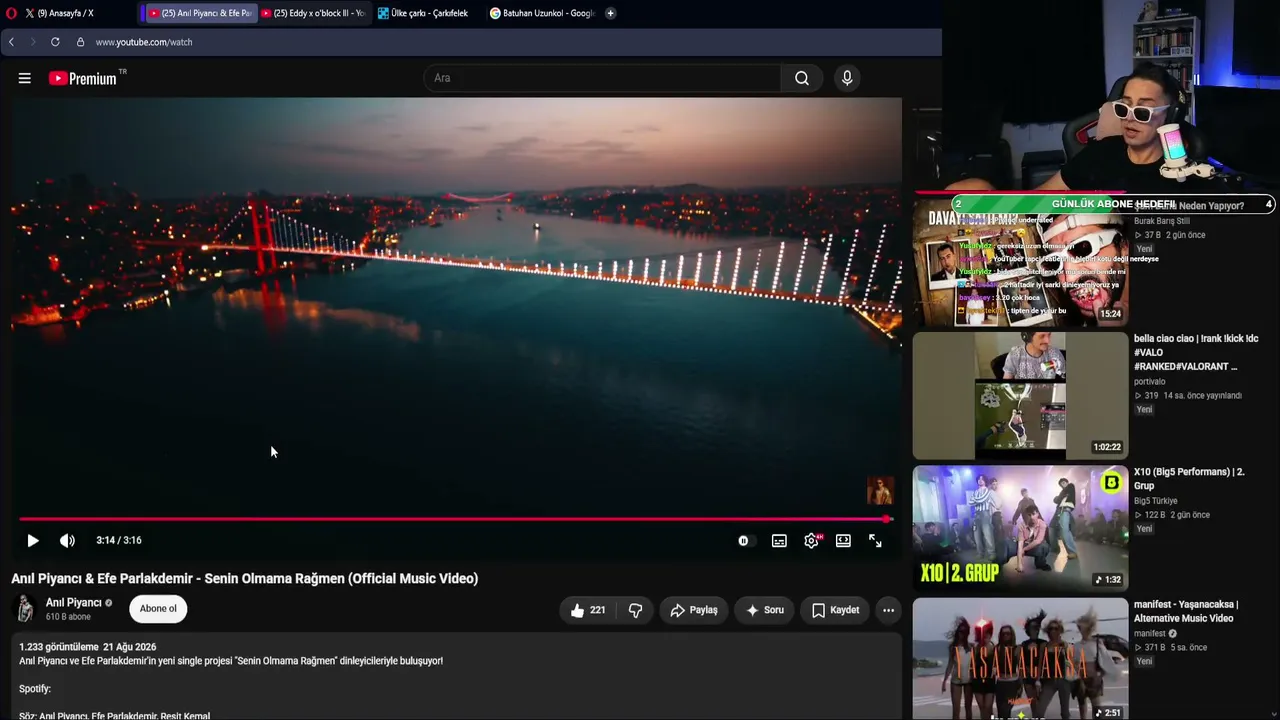The width and height of the screenshot is (1280, 720).
Task: Toggle subtitles in the video player
Action: 779,540
